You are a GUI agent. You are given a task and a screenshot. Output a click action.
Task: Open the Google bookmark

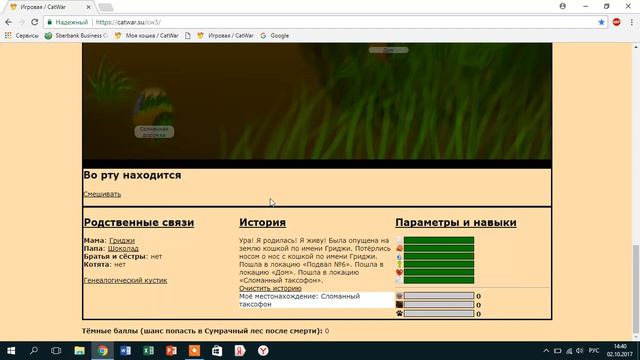tap(274, 36)
